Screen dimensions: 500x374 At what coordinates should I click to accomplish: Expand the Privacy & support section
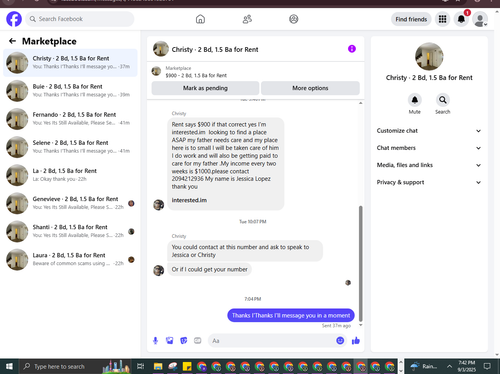pyautogui.click(x=429, y=182)
